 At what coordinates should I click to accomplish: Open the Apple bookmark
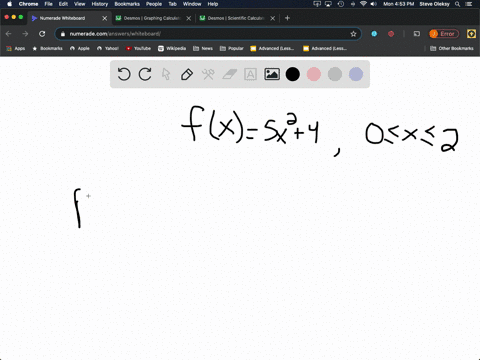[80, 48]
